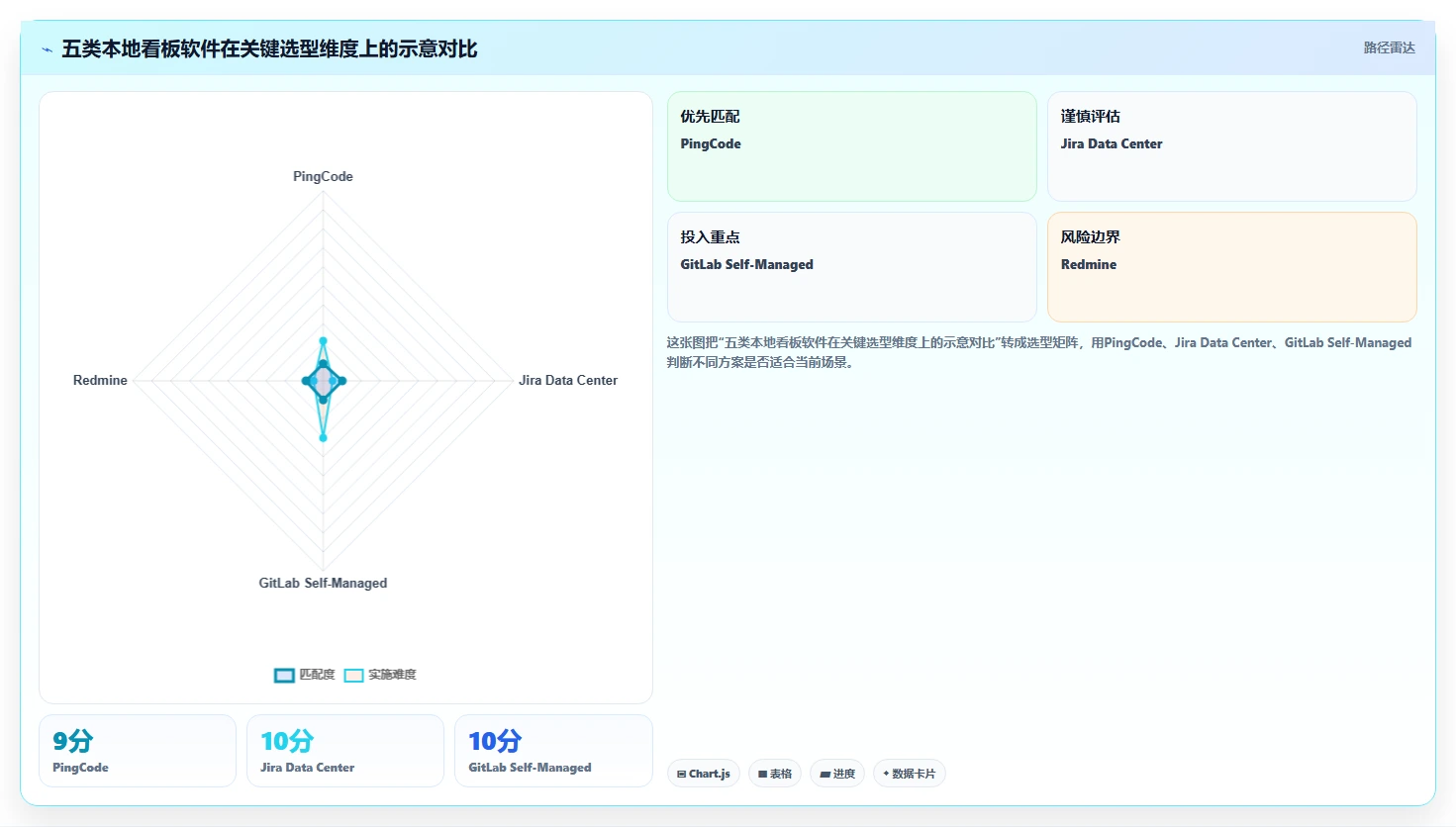The image size is (1456, 827).
Task: Toggle the 实施难度 legend series
Action: point(380,675)
